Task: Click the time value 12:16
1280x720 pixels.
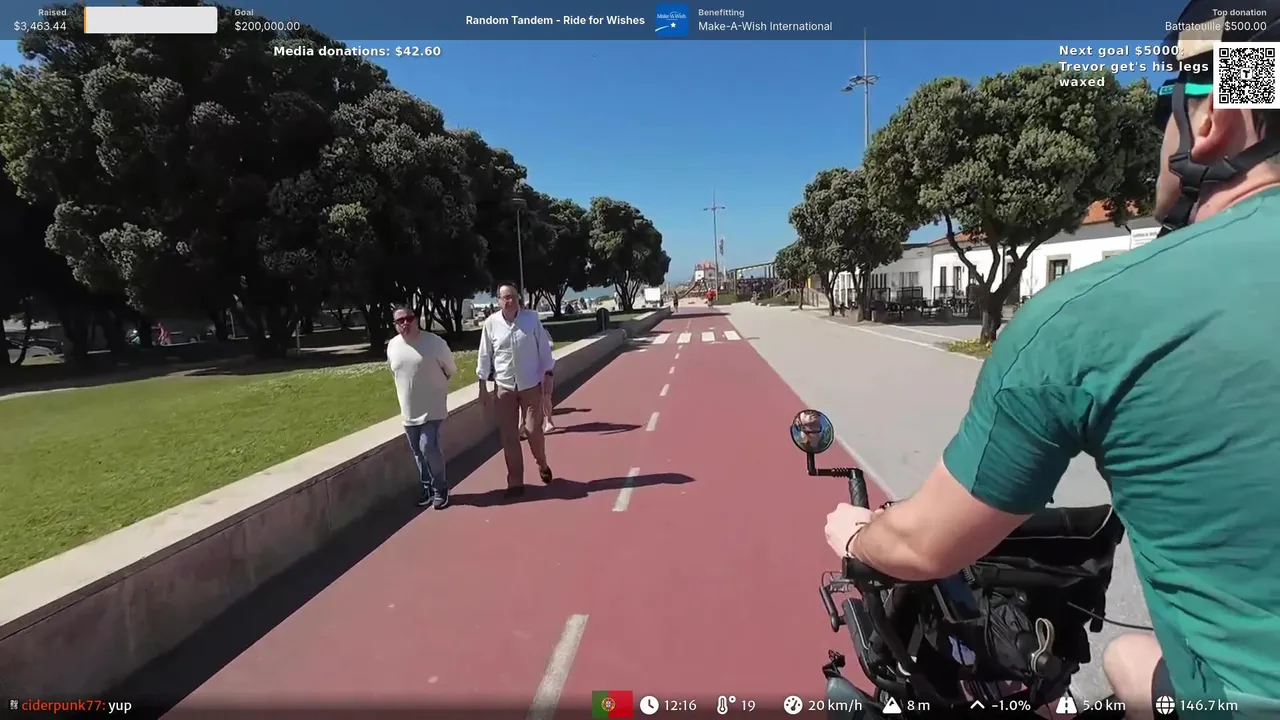Action: coord(680,705)
